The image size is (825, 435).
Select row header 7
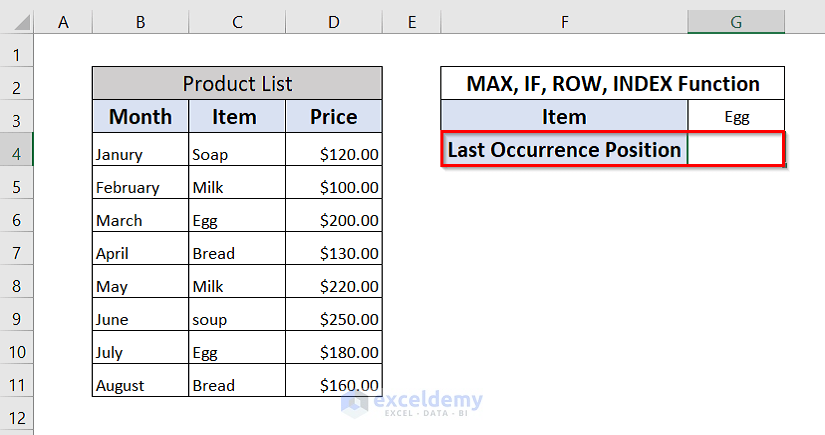(17, 253)
